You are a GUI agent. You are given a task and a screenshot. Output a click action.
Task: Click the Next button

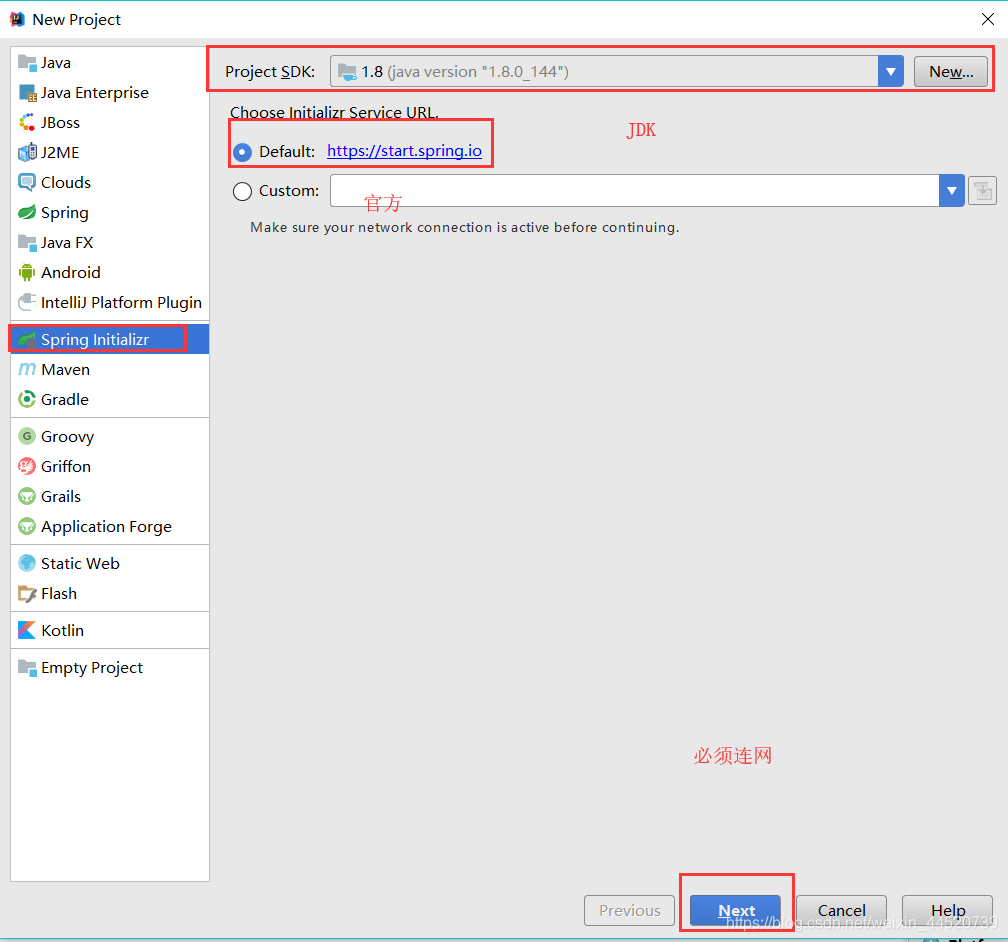click(x=735, y=910)
